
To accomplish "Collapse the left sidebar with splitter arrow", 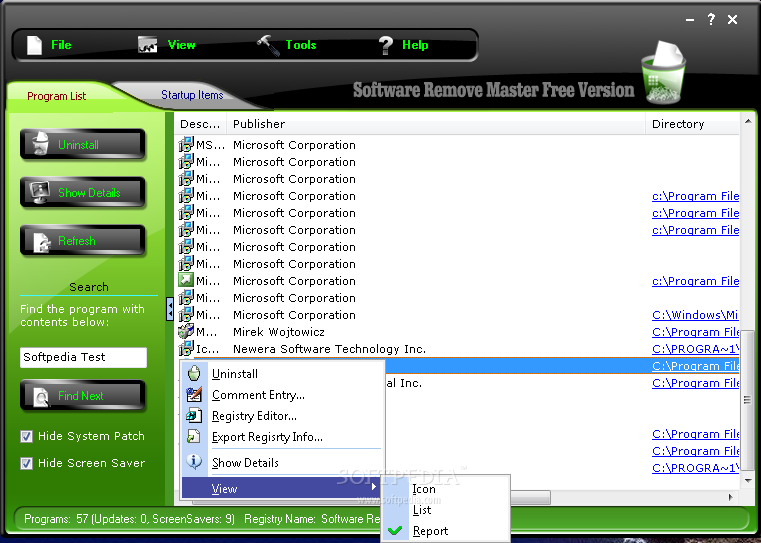I will (169, 309).
